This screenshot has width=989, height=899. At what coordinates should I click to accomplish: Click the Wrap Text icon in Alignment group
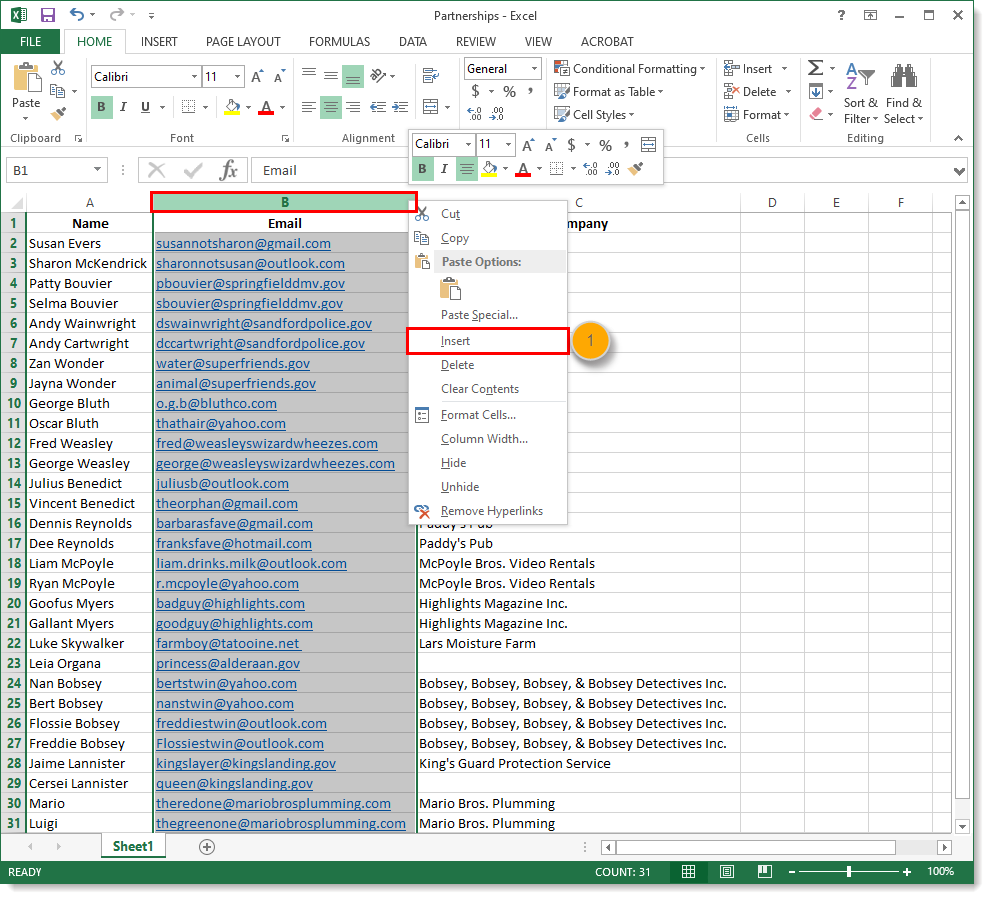click(x=431, y=76)
